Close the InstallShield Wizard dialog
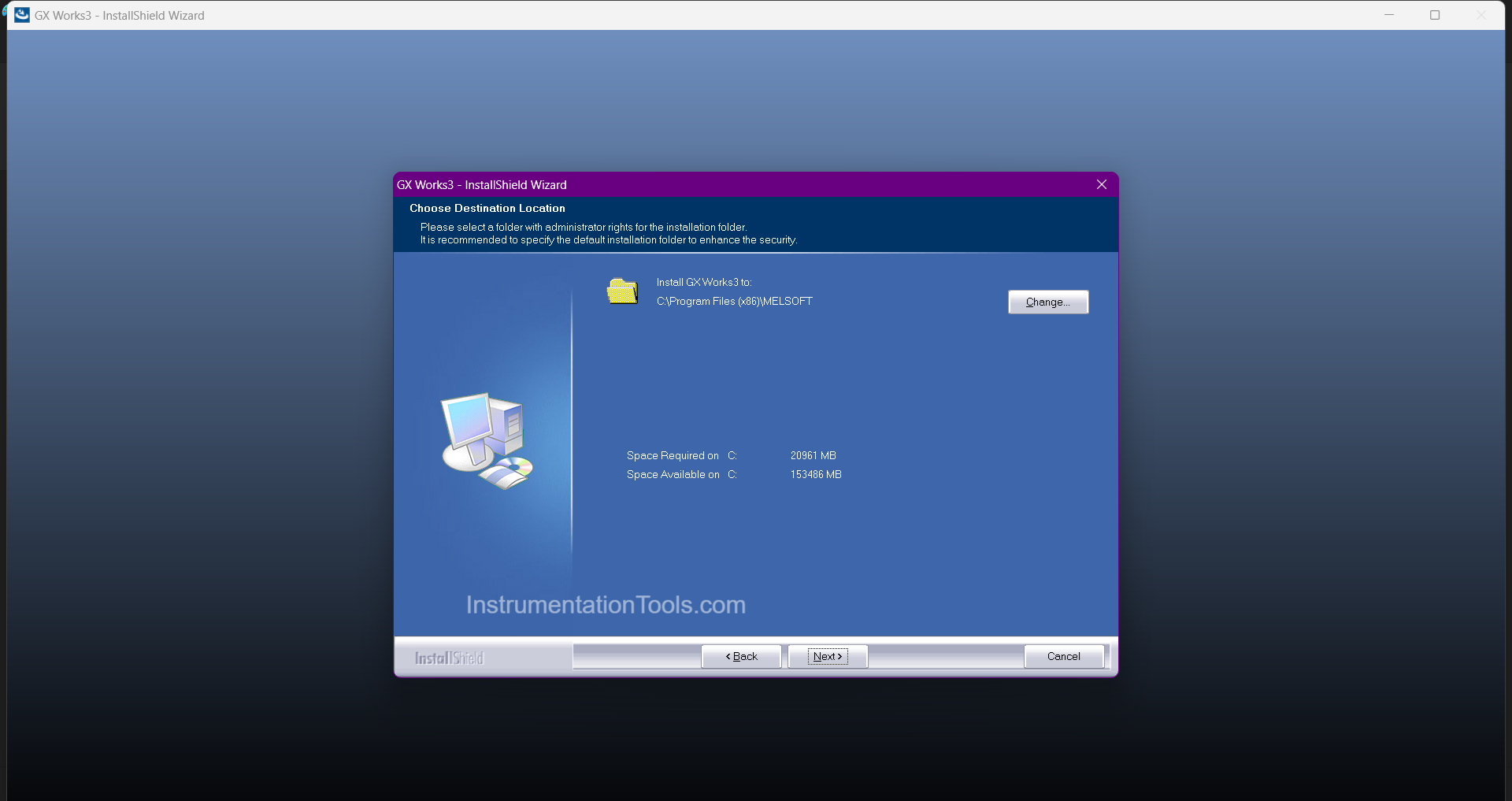1512x801 pixels. 1102,184
